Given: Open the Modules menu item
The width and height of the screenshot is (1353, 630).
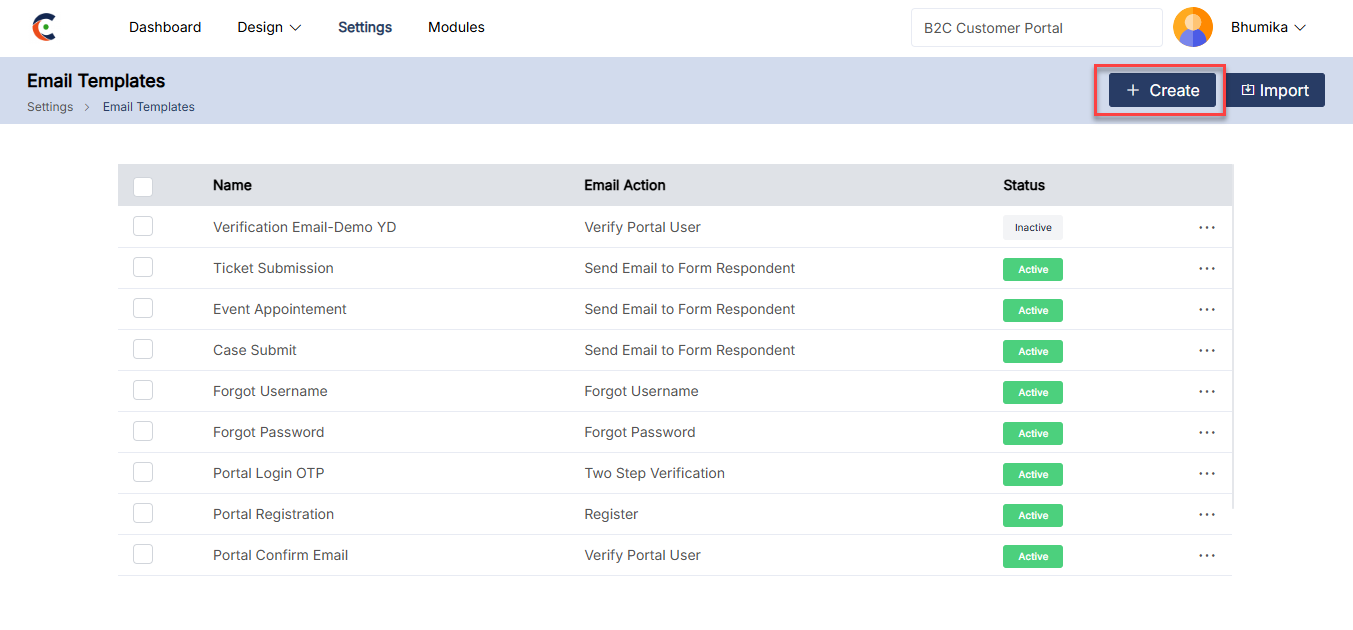Looking at the screenshot, I should point(456,28).
